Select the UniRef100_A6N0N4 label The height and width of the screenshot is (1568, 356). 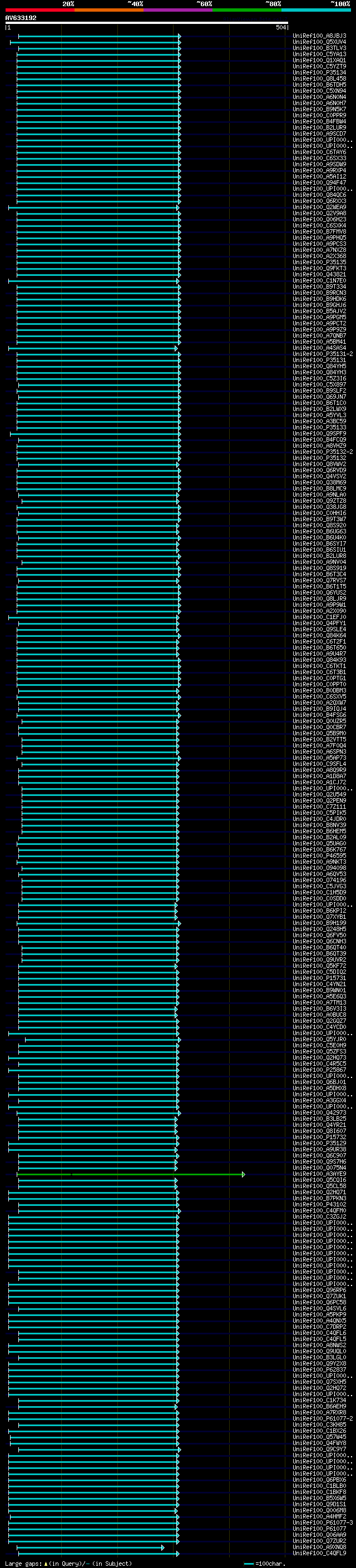(x=319, y=97)
